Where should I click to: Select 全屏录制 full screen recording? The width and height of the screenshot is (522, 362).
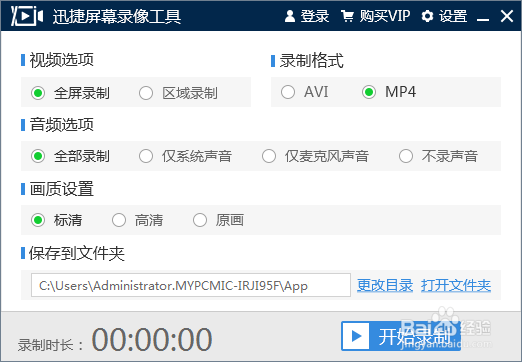click(x=70, y=93)
